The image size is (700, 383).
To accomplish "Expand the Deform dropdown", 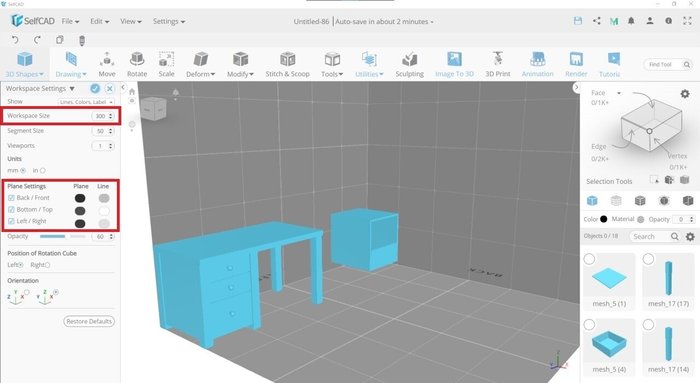I will [200, 65].
